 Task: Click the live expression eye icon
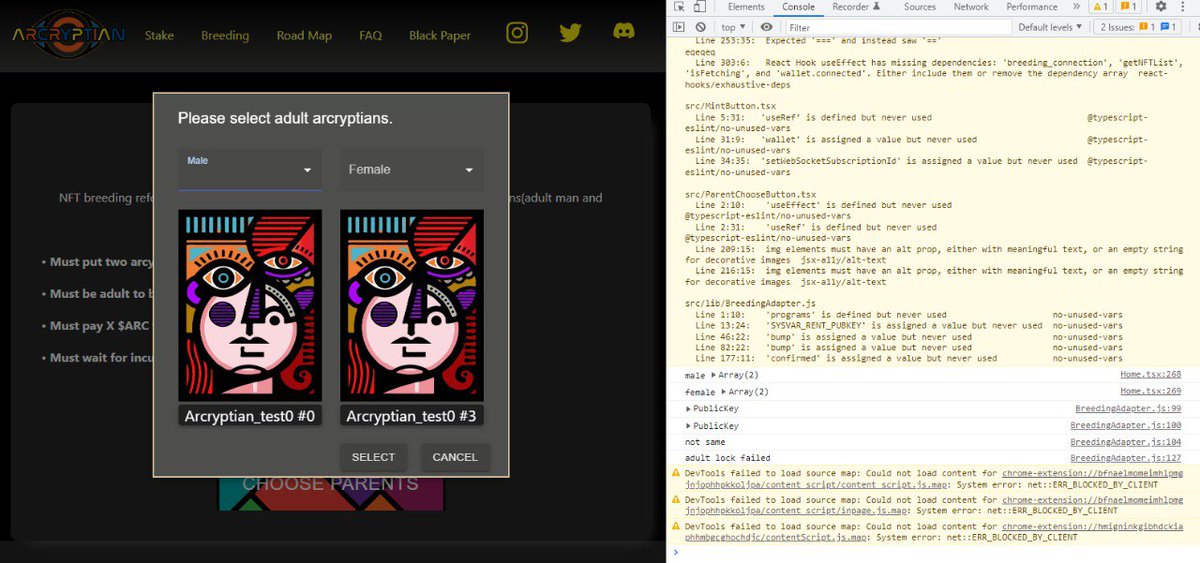tap(766, 27)
